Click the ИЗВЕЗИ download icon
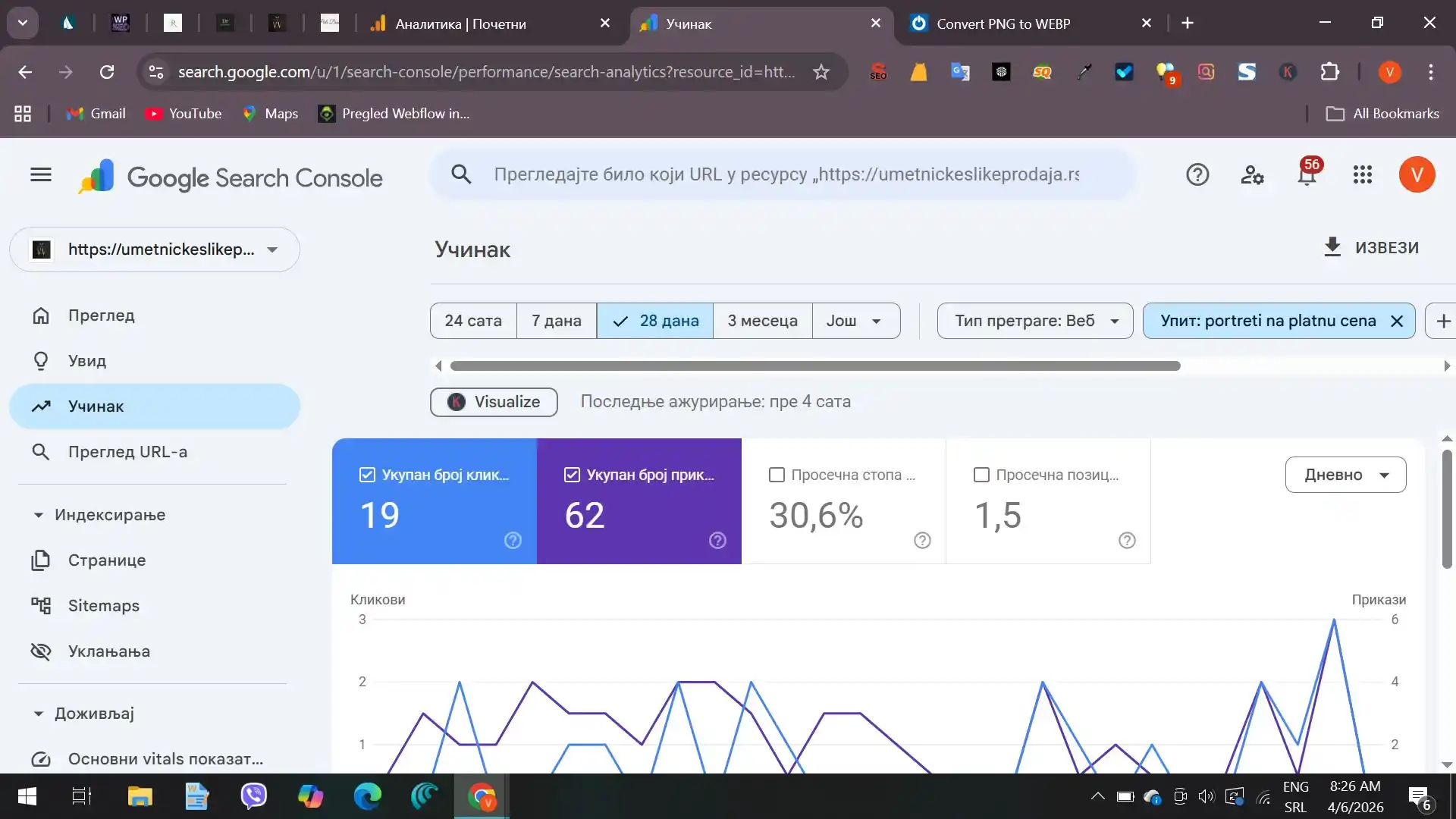Image resolution: width=1456 pixels, height=819 pixels. (x=1332, y=247)
